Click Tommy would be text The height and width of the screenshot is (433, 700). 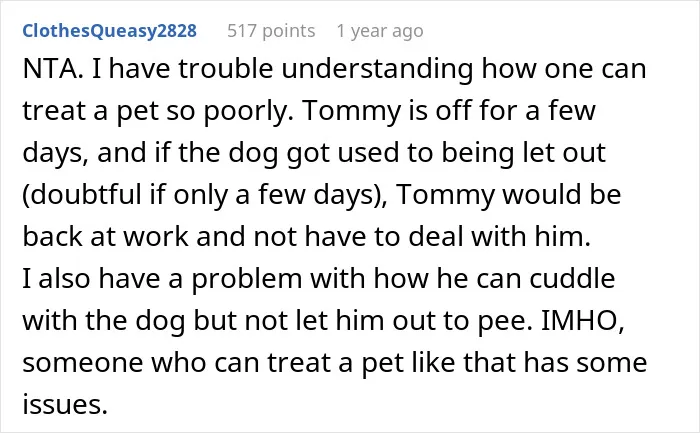point(508,195)
